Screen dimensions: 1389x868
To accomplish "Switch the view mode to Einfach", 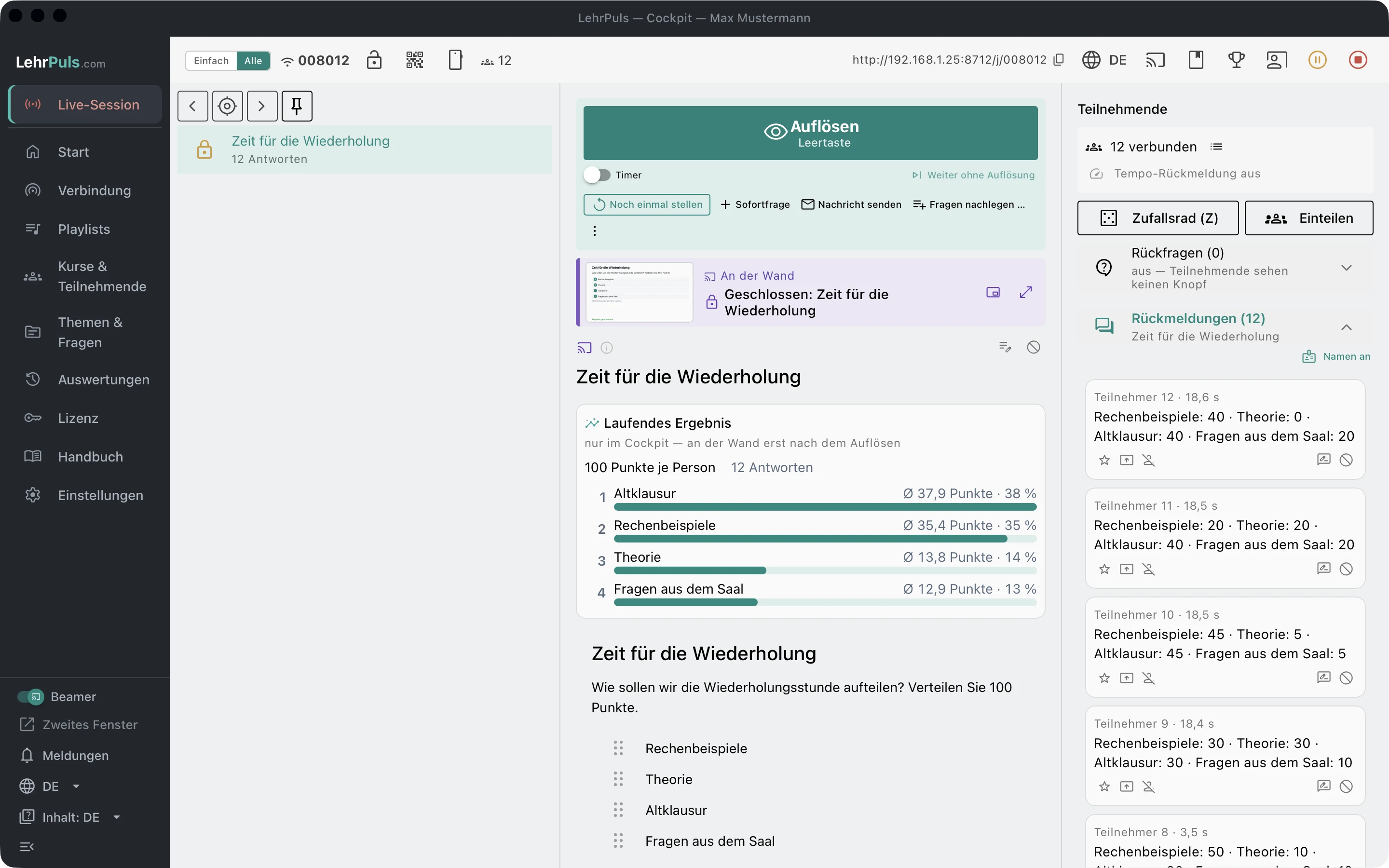I will (211, 60).
